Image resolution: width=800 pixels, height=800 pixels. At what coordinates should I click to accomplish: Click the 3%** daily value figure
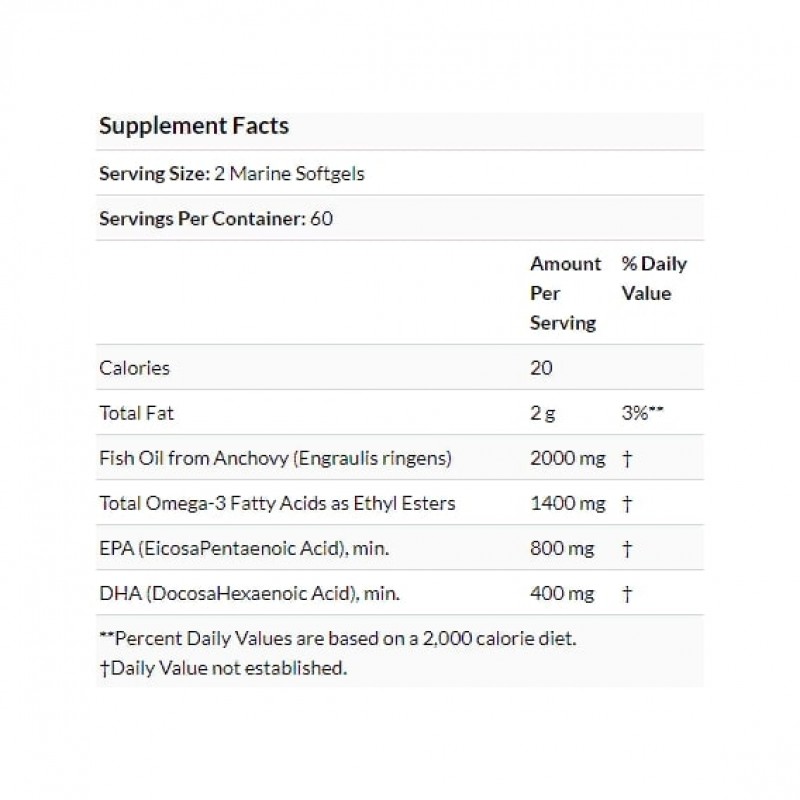pos(642,412)
